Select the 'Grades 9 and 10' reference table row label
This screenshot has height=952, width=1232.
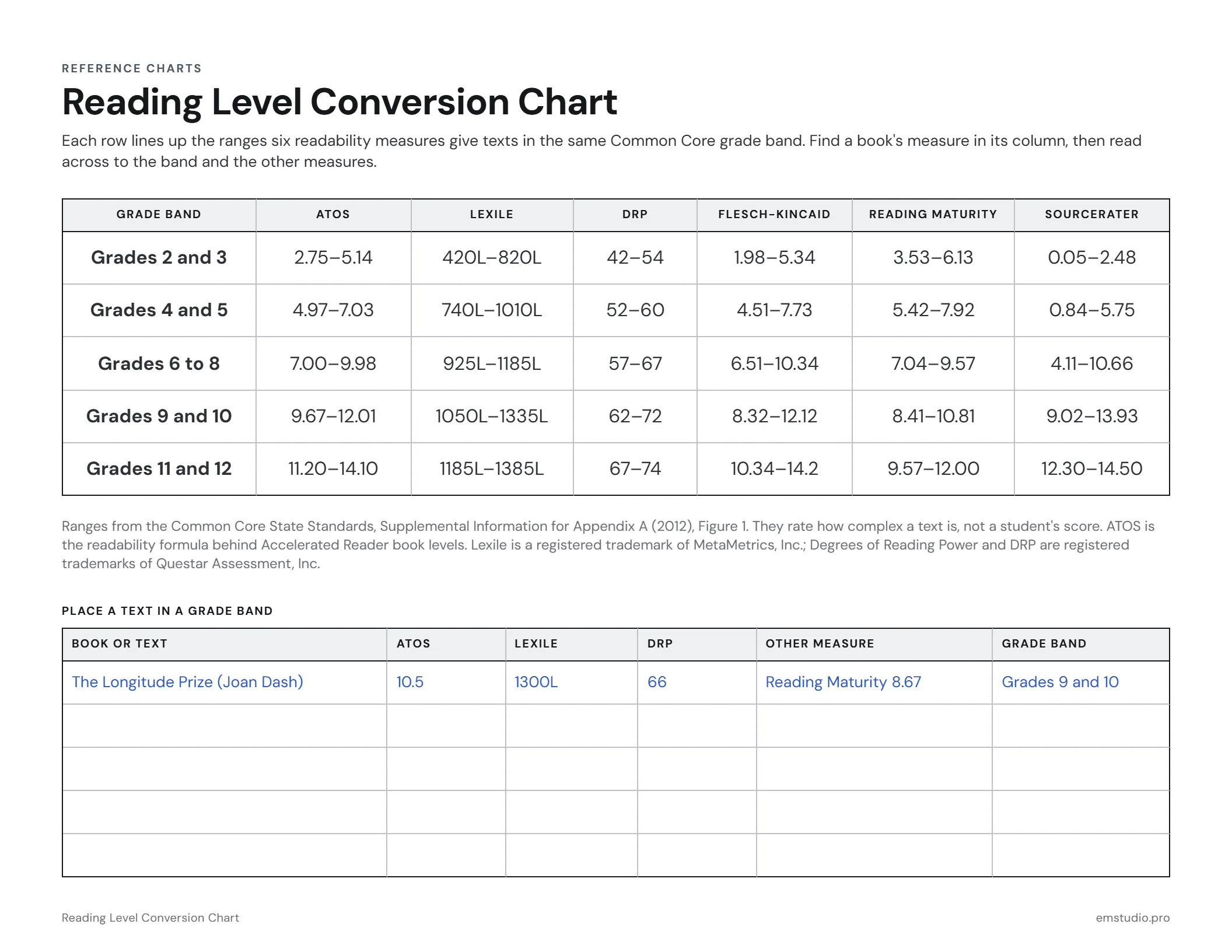(x=159, y=416)
